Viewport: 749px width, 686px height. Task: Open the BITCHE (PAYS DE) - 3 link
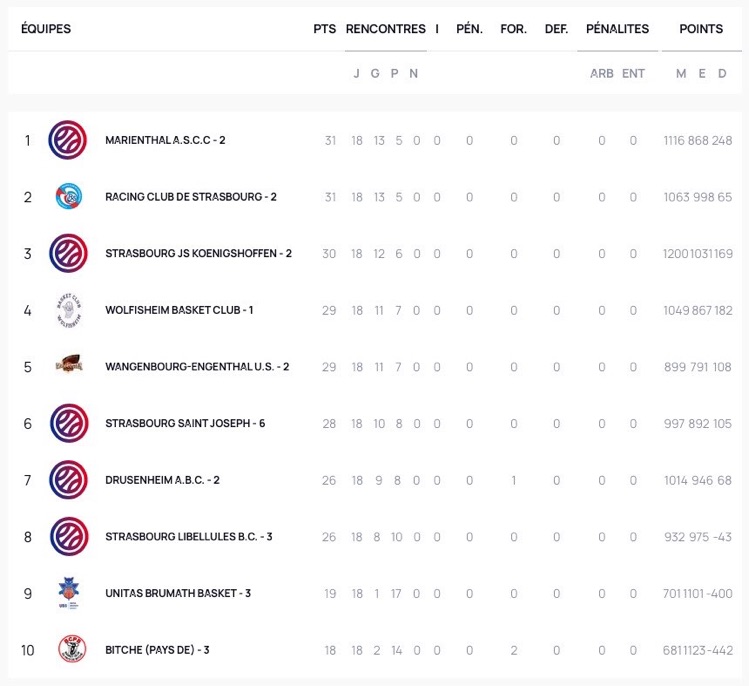coord(157,650)
